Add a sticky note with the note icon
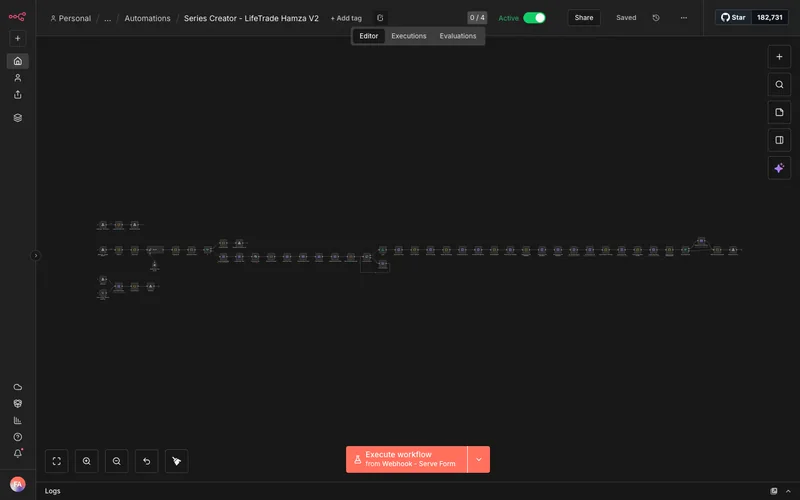This screenshot has width=800, height=500. click(779, 112)
